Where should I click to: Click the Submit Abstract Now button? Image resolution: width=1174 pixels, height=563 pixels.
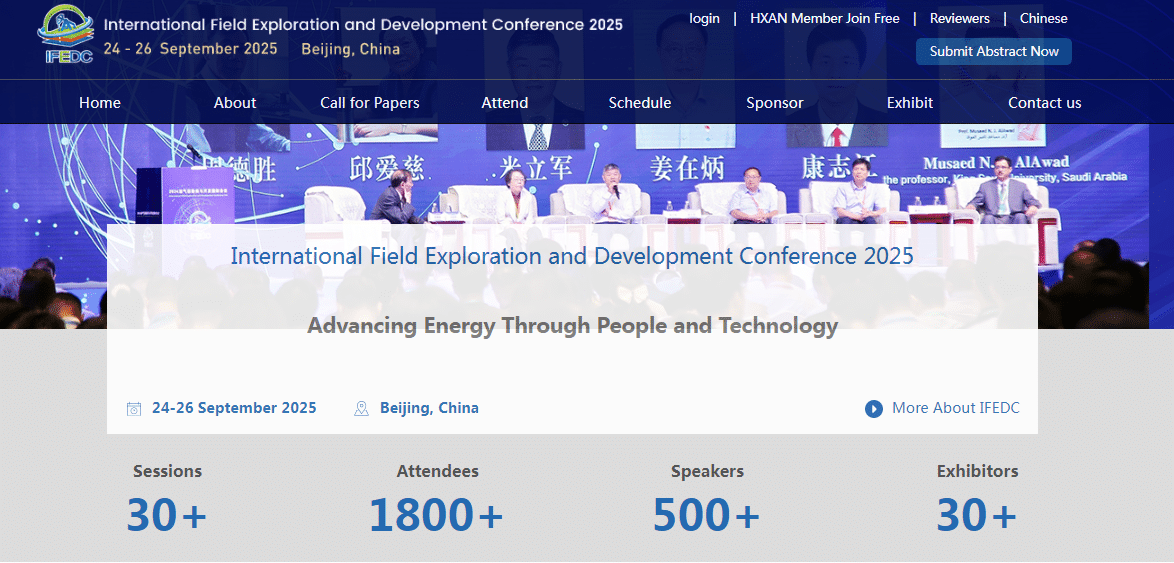point(994,52)
